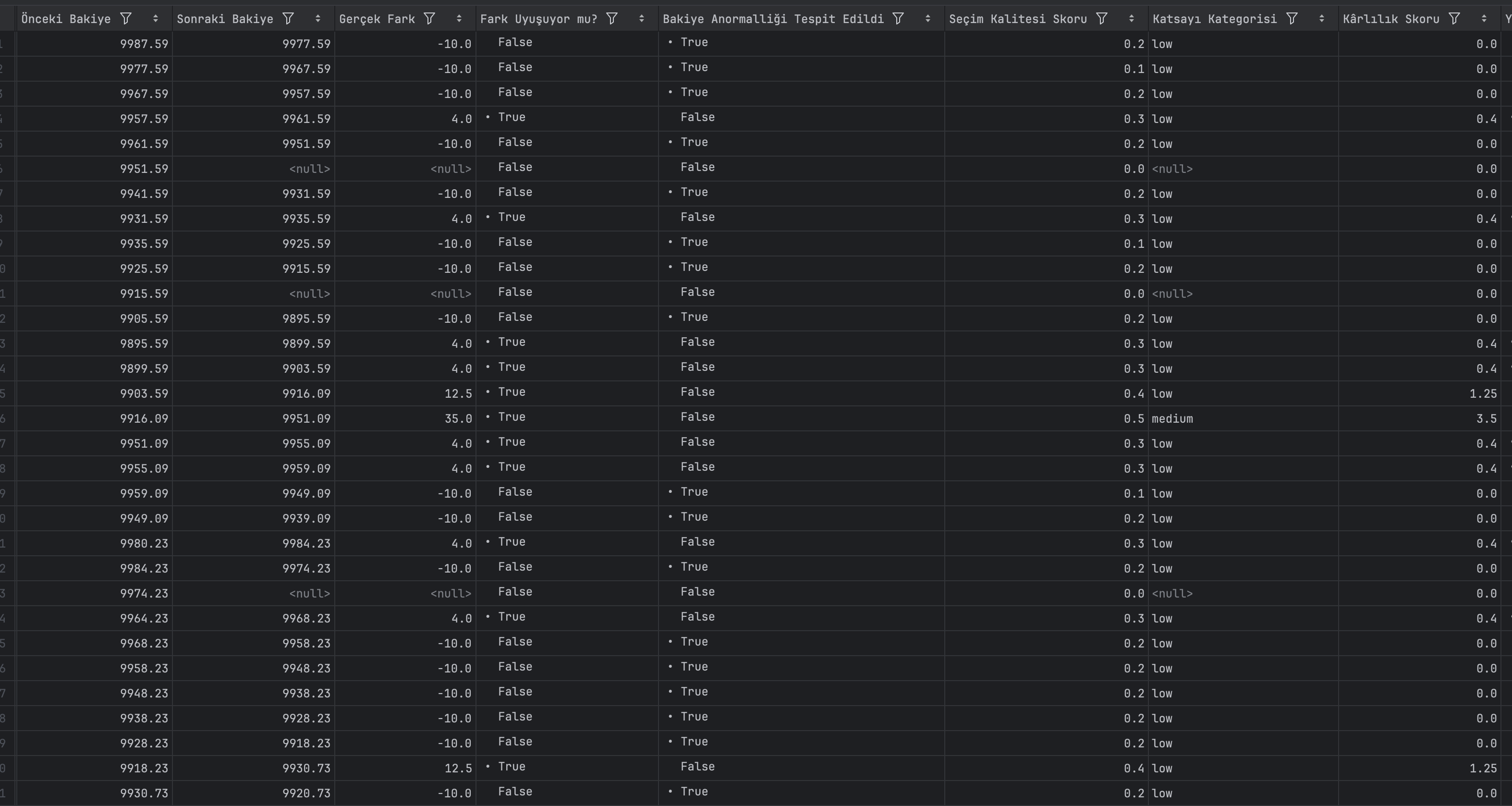1512x806 pixels.
Task: Click filter icon on Önceki Bakiye column
Action: pyautogui.click(x=126, y=19)
